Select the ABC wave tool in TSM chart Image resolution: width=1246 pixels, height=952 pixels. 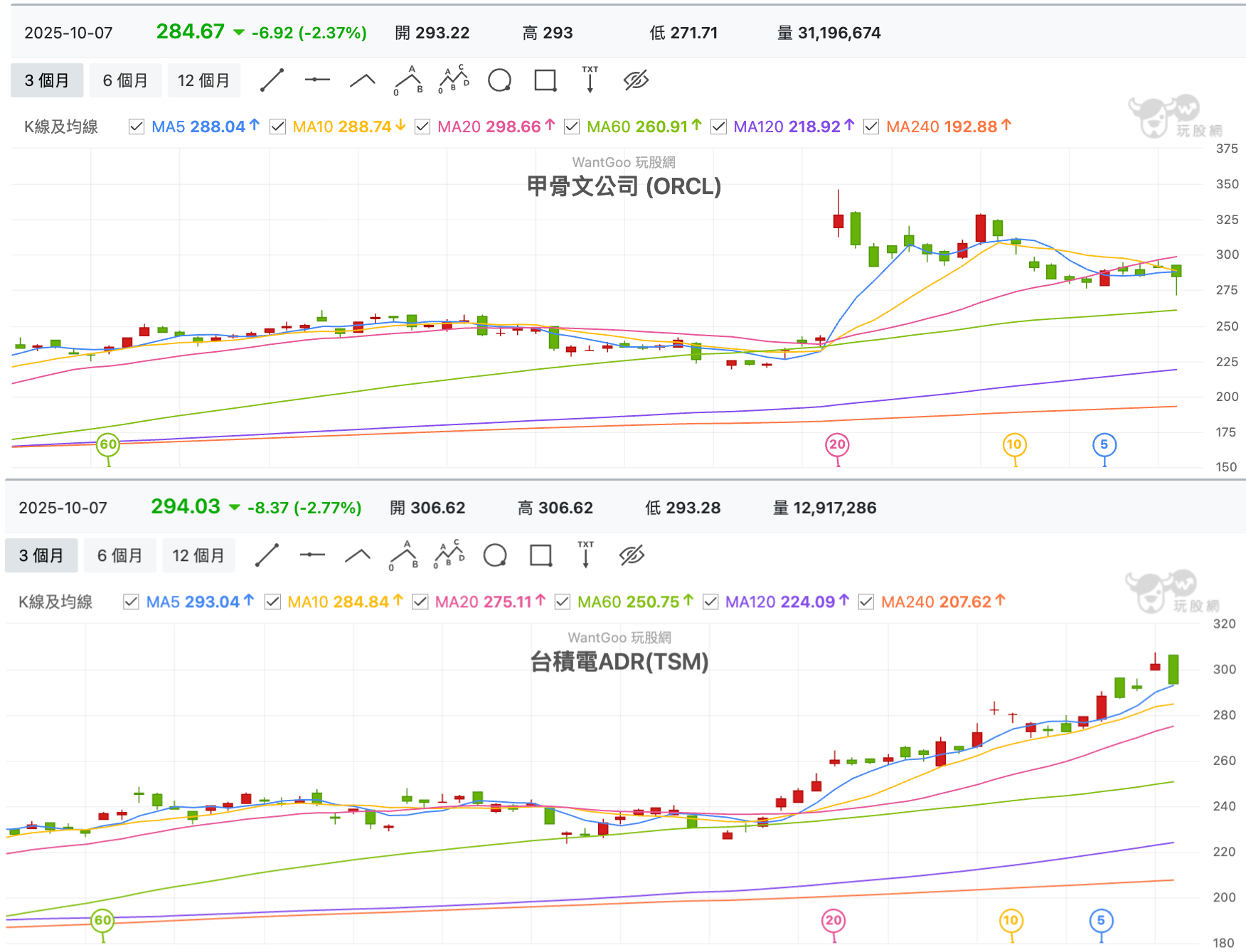coord(404,555)
